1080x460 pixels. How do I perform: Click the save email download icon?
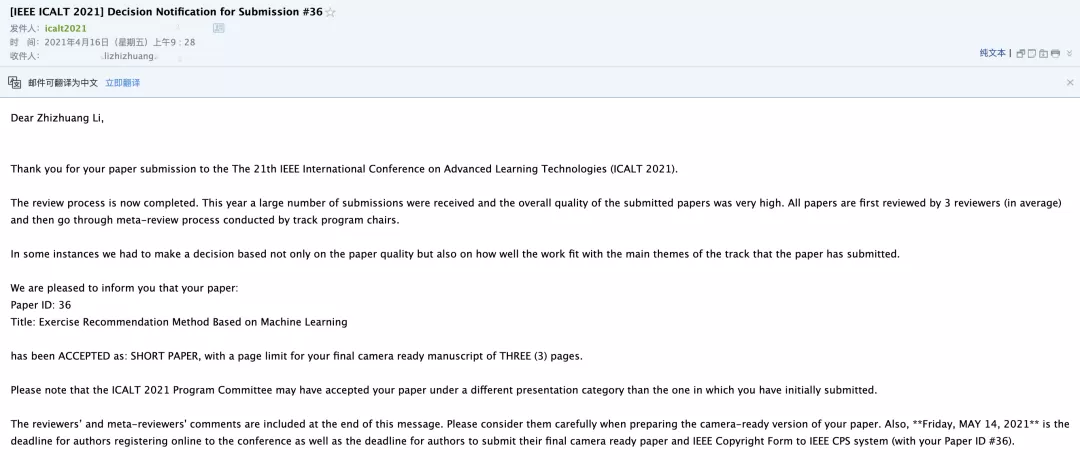point(1043,54)
